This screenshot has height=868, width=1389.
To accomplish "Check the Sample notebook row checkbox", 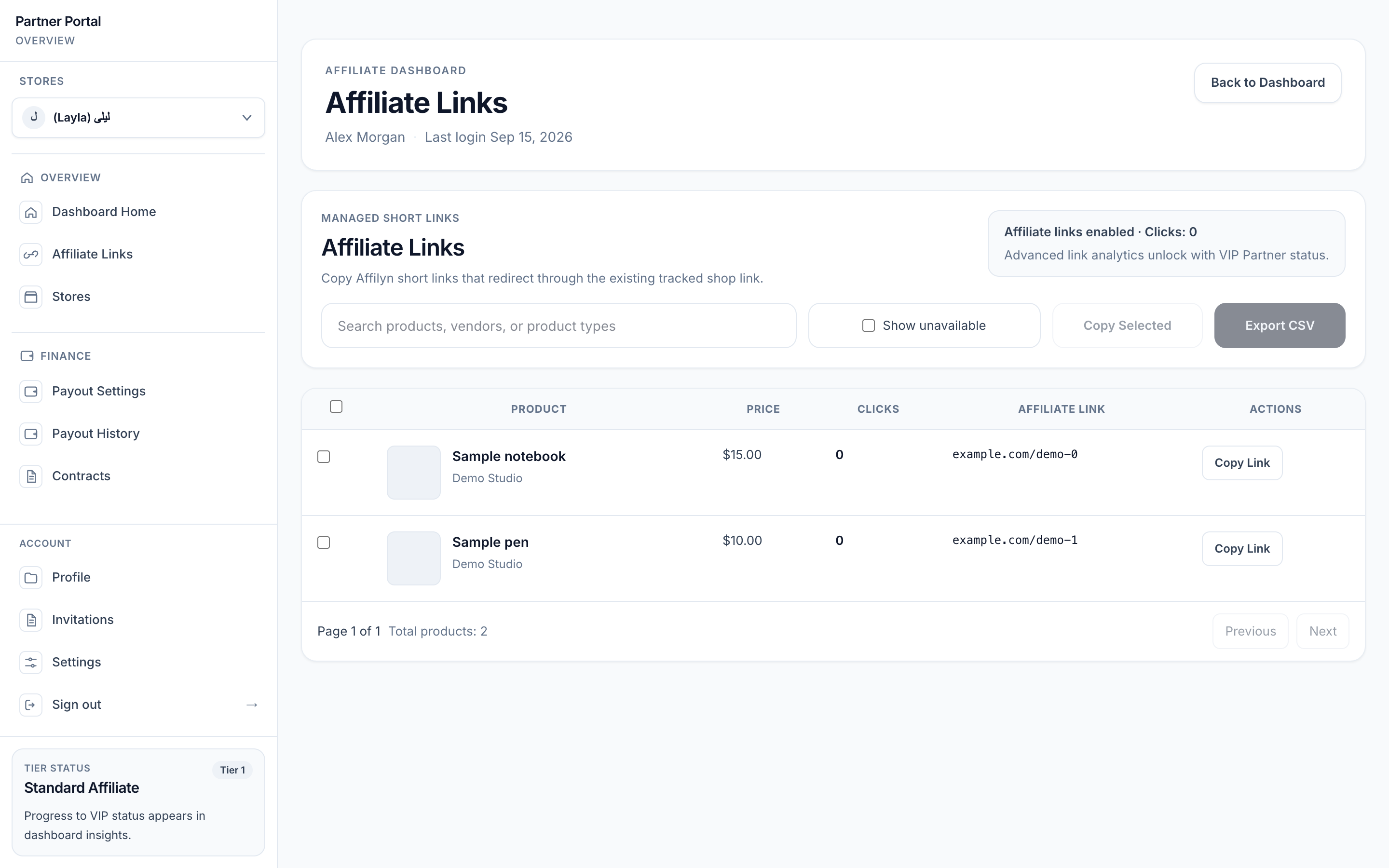I will pyautogui.click(x=324, y=456).
